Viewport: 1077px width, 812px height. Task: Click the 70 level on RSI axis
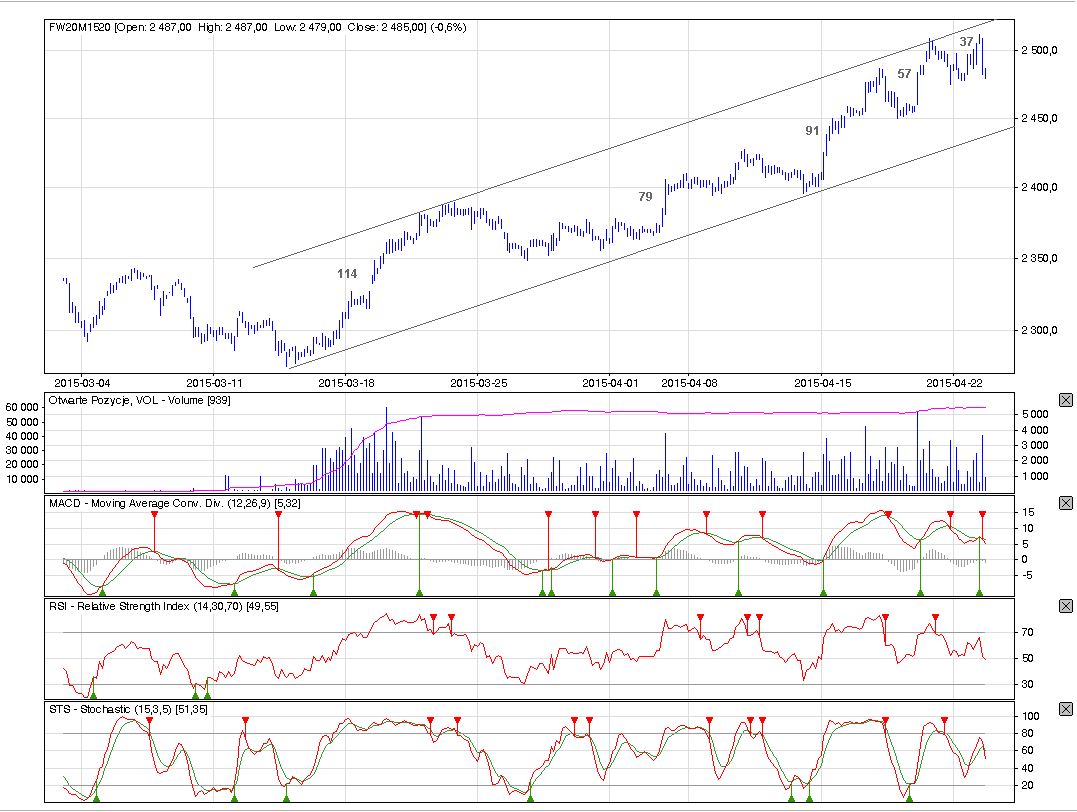pyautogui.click(x=1028, y=632)
